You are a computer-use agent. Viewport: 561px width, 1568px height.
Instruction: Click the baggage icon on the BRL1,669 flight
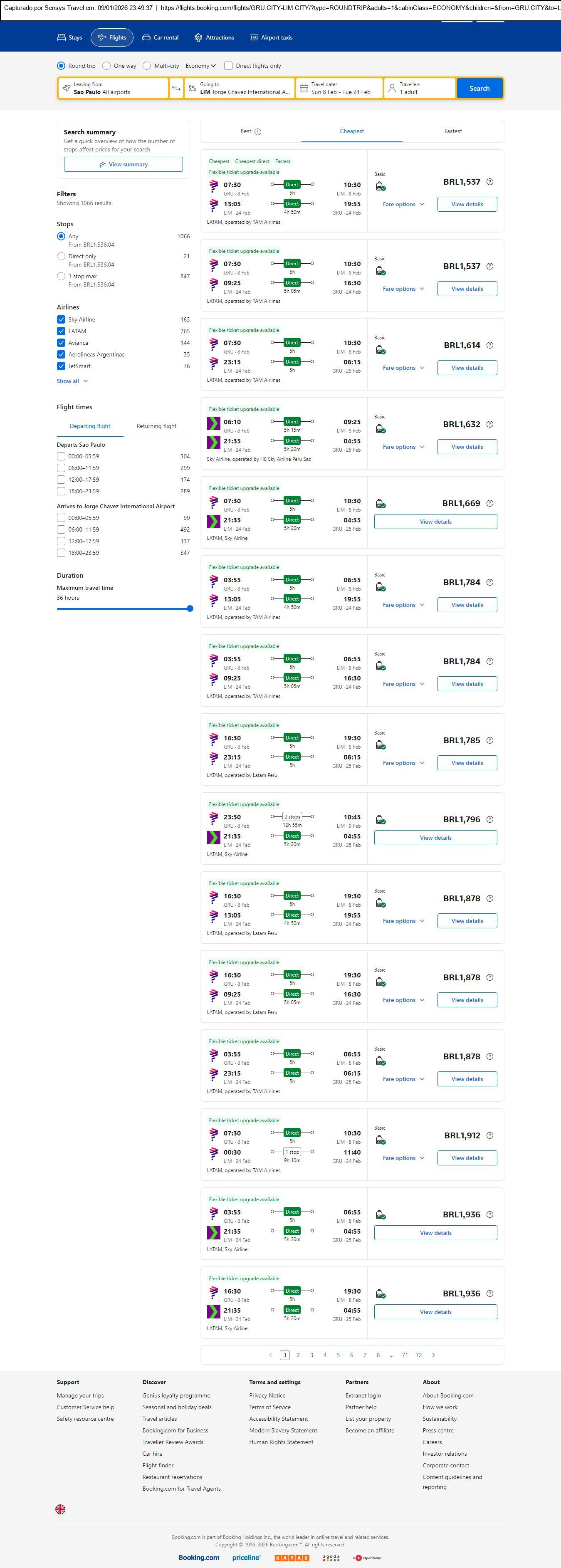pos(380,503)
